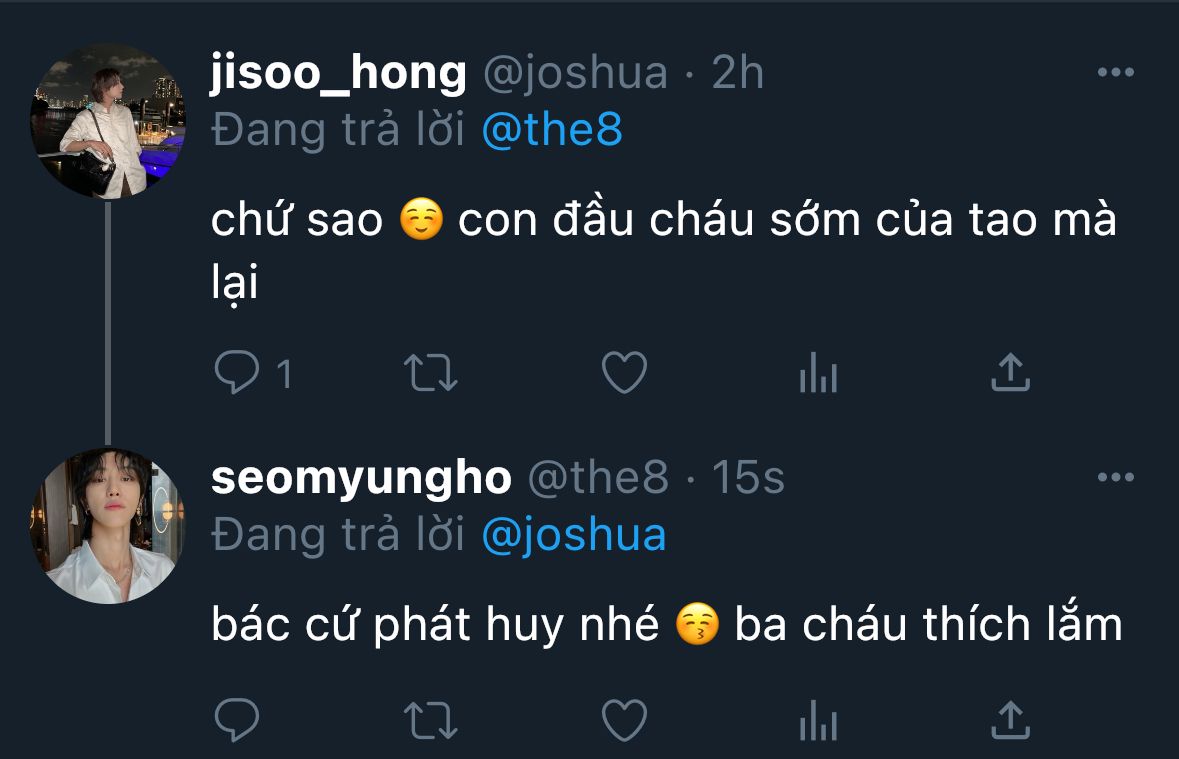
Task: Share jisoo_hong's tweet
Action: (x=1010, y=375)
